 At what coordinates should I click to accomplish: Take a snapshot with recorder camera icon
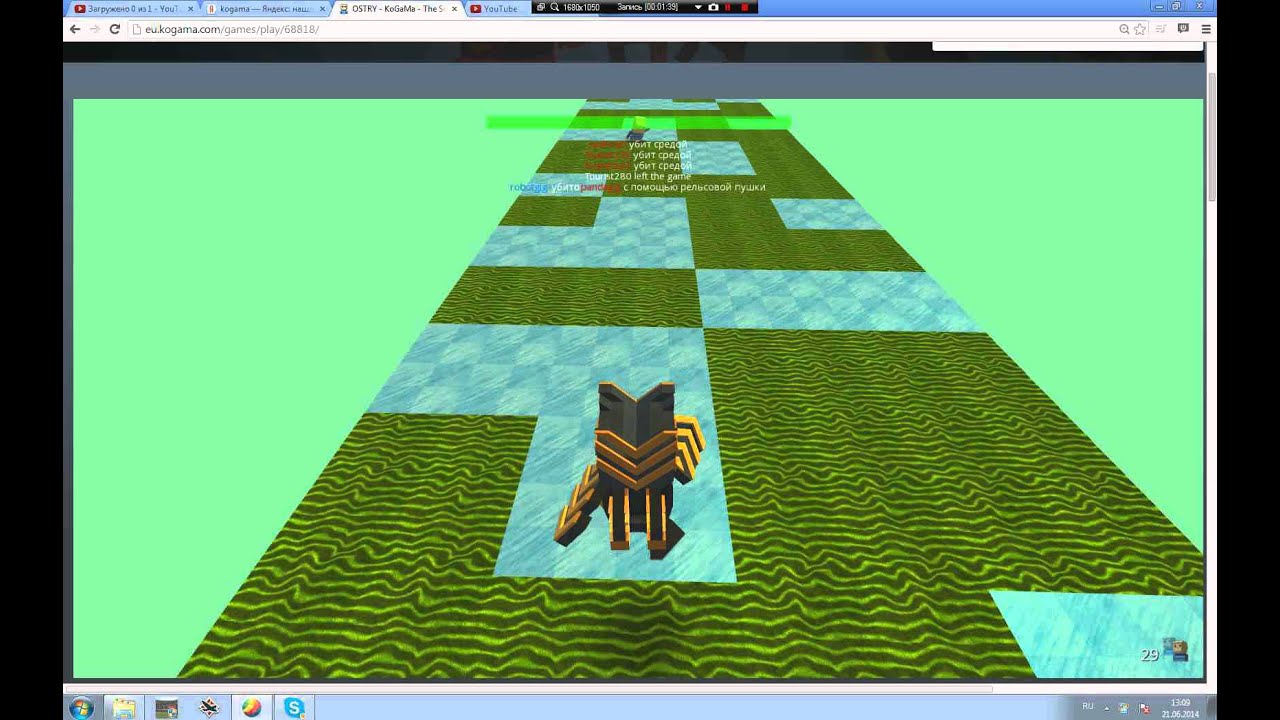point(713,7)
